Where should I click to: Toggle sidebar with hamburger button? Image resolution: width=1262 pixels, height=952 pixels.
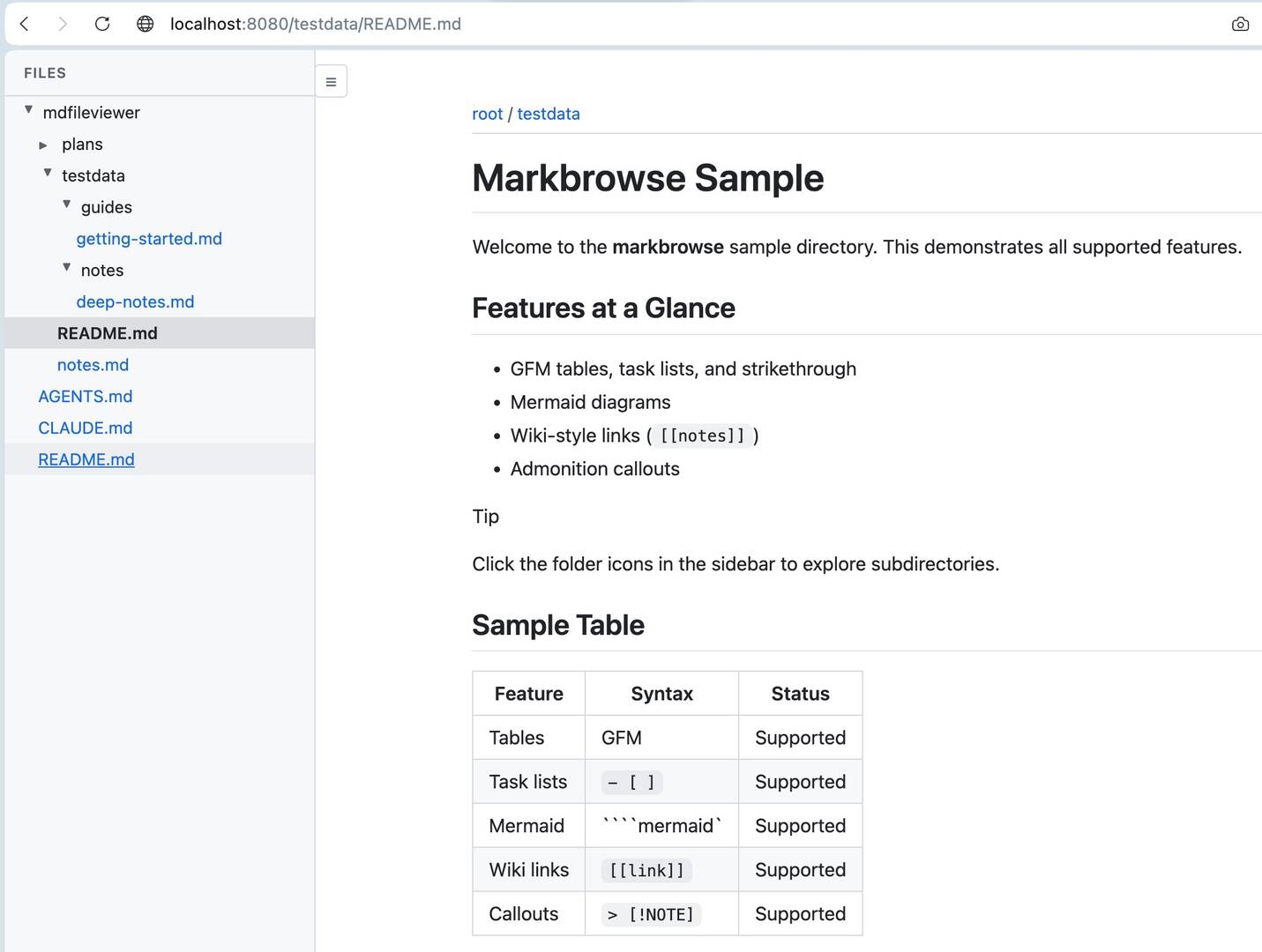pyautogui.click(x=331, y=81)
